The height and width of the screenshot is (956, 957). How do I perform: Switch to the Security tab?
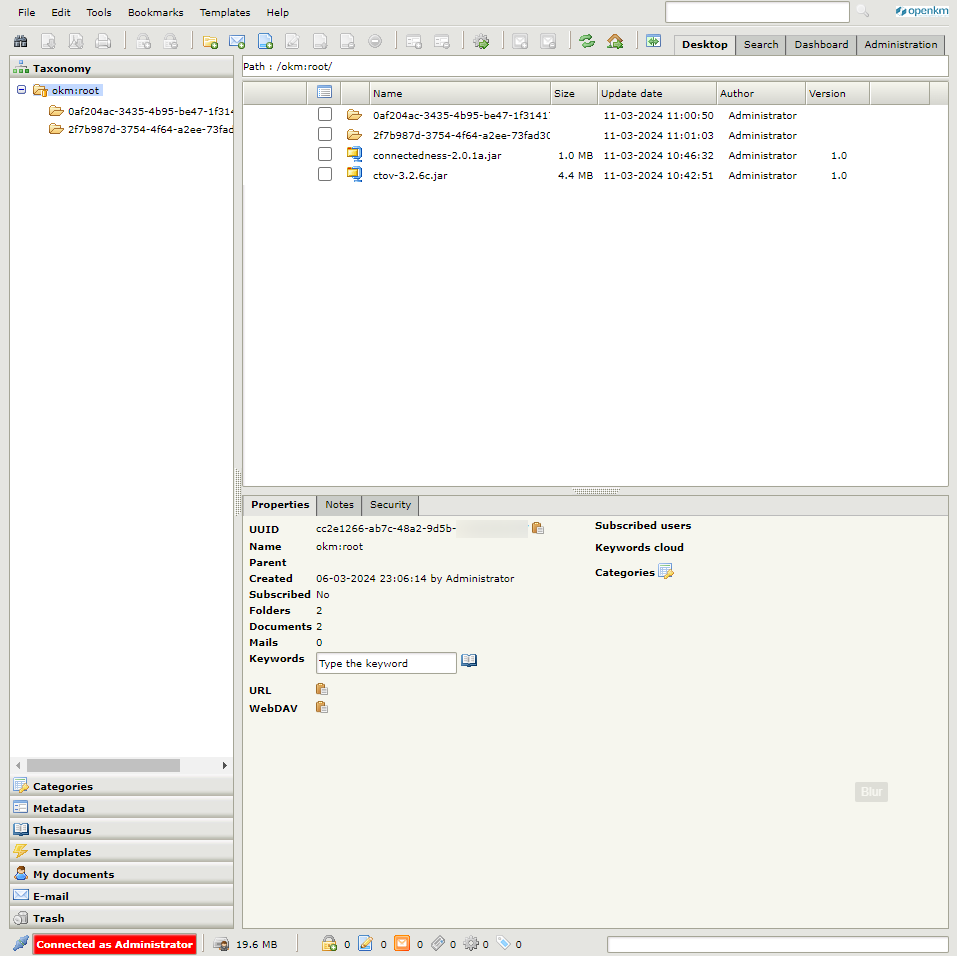tap(390, 505)
